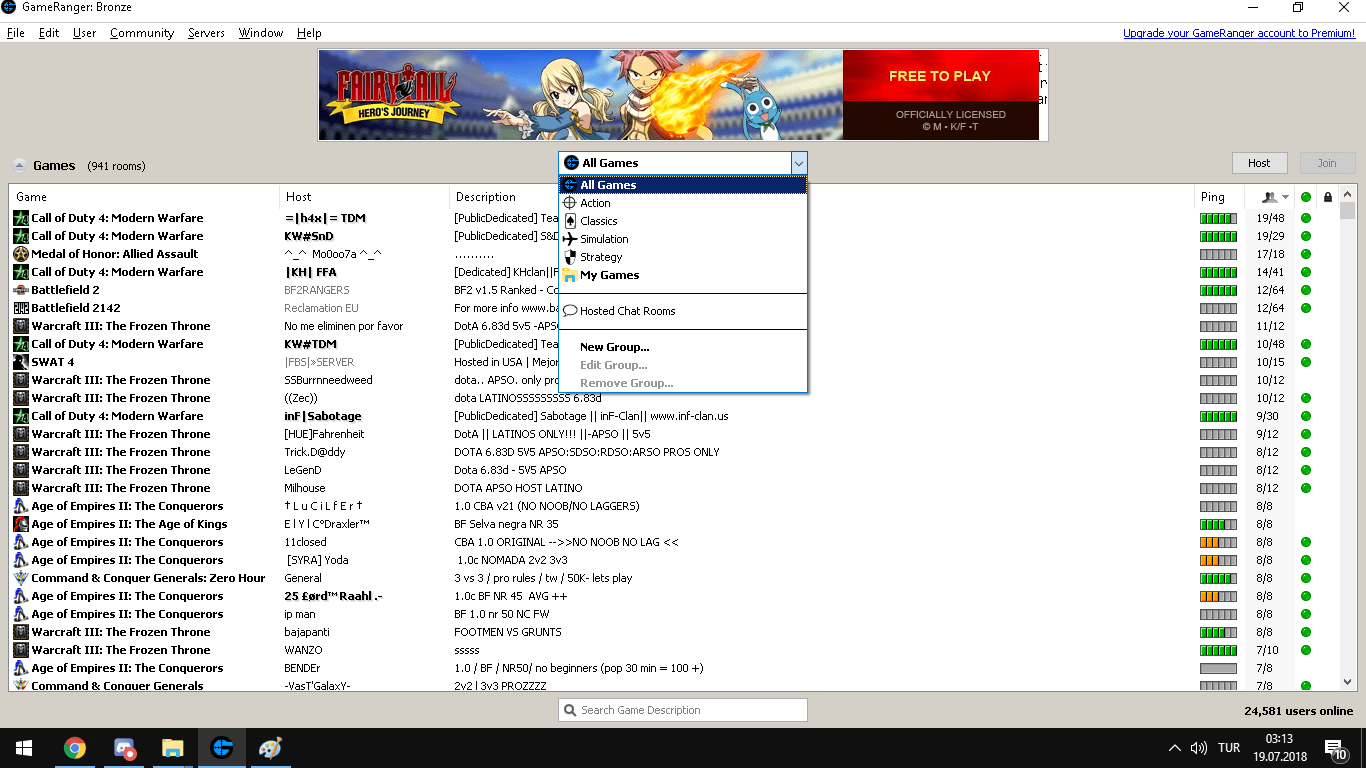Click the GameRanger taskbar icon
Screen dimensions: 1366x768
(222, 748)
